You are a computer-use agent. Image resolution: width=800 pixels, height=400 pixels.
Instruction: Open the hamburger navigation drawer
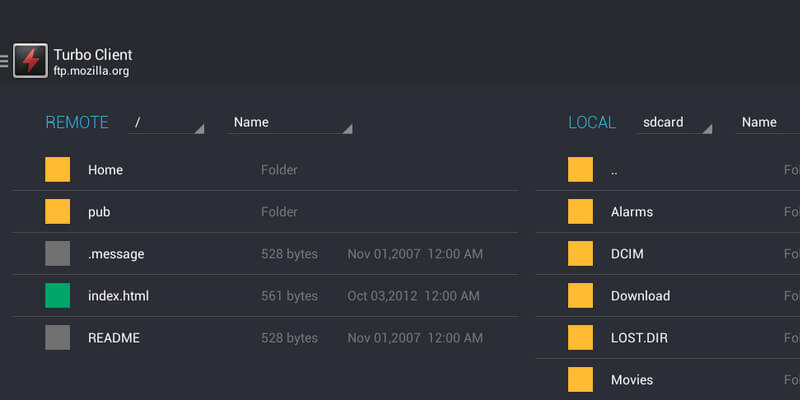[x=5, y=61]
